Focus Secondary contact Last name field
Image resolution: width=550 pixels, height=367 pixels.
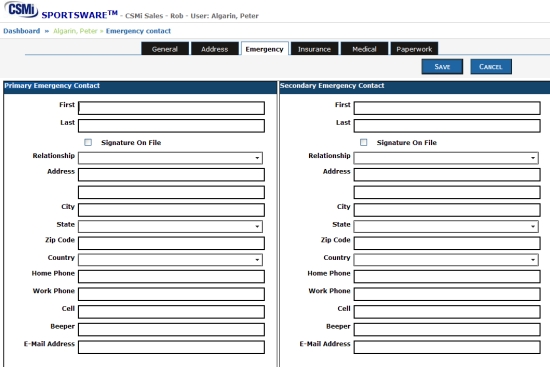[447, 126]
